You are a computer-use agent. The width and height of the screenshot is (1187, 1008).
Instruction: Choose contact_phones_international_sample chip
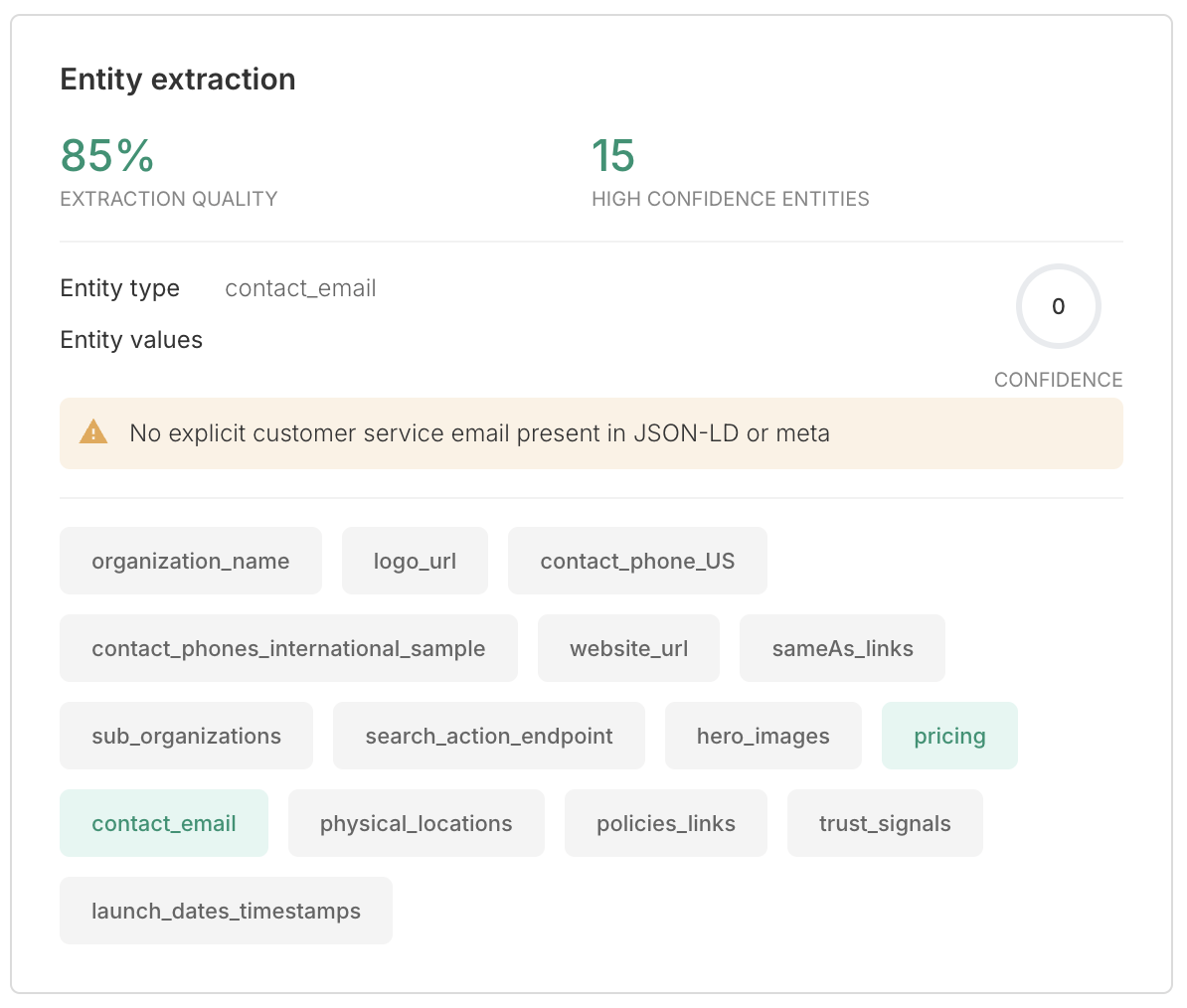click(x=288, y=648)
